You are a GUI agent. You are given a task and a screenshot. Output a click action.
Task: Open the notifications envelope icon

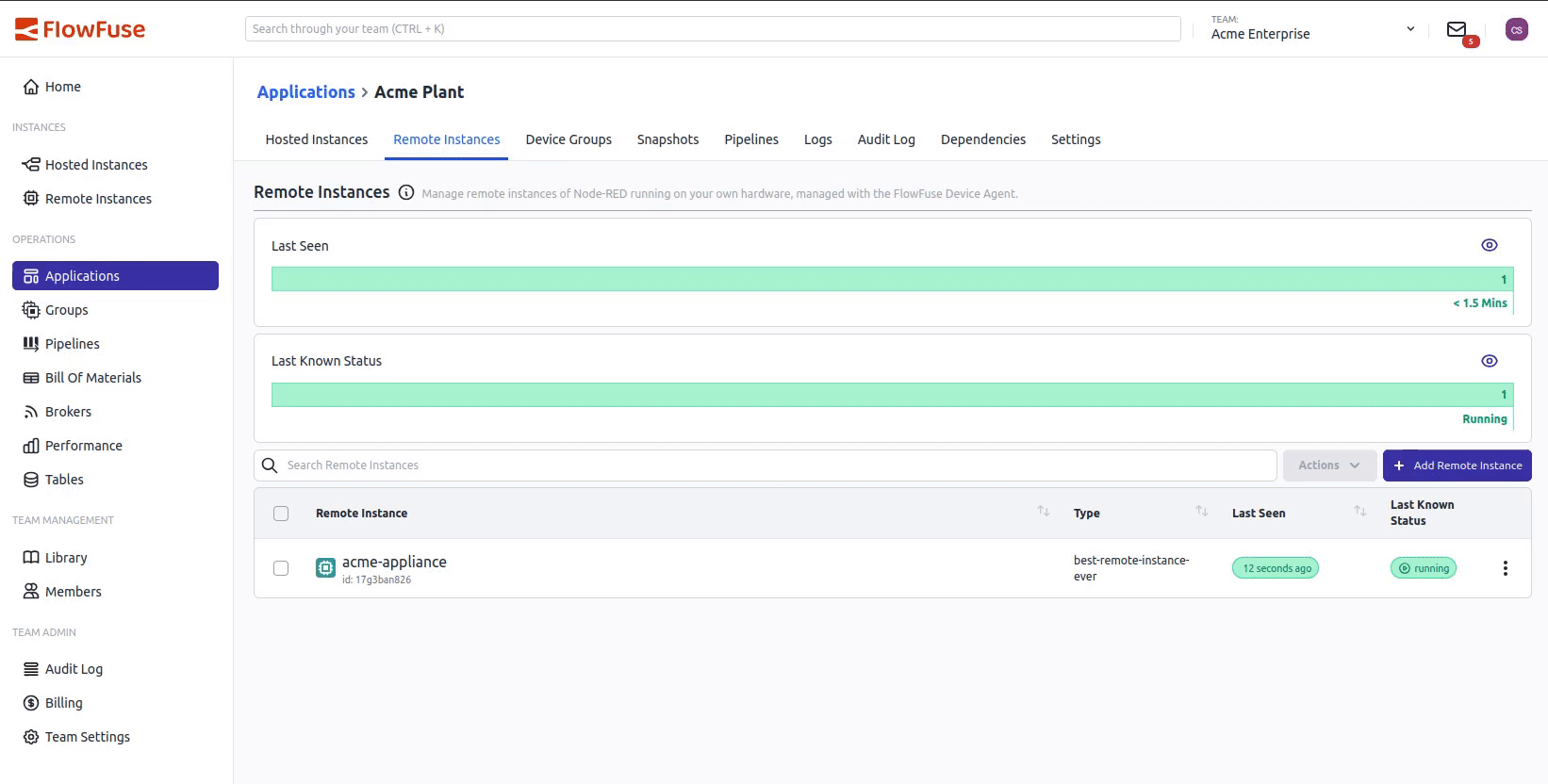click(x=1457, y=30)
